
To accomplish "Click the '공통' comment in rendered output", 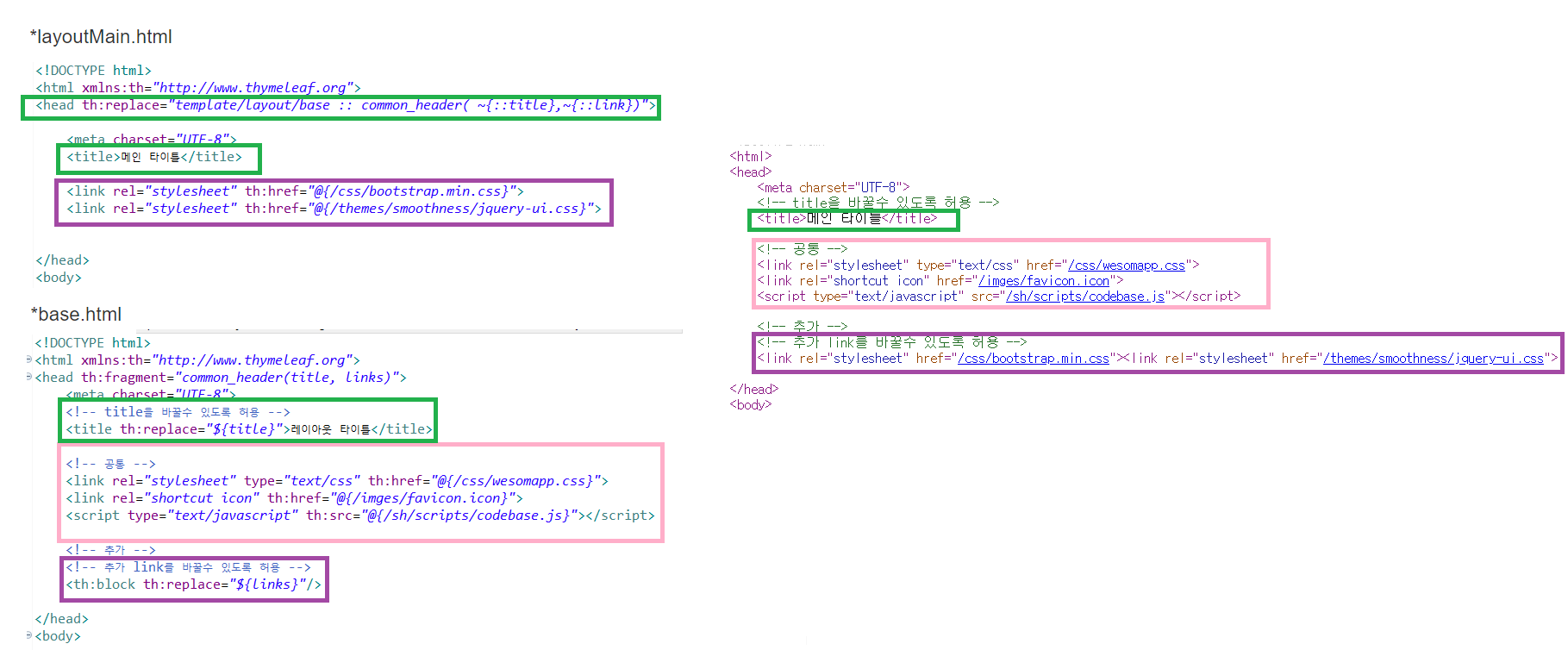I will [803, 250].
